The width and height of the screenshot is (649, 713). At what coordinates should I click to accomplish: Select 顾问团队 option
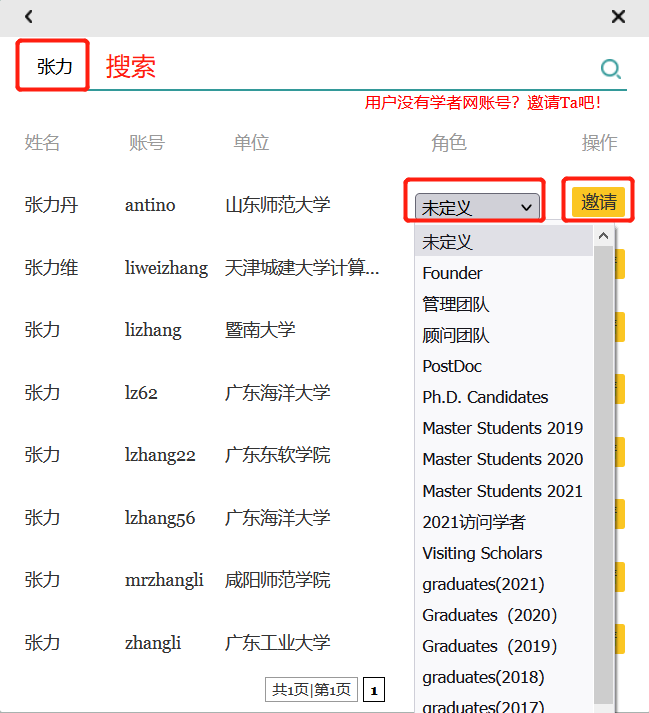(x=456, y=335)
